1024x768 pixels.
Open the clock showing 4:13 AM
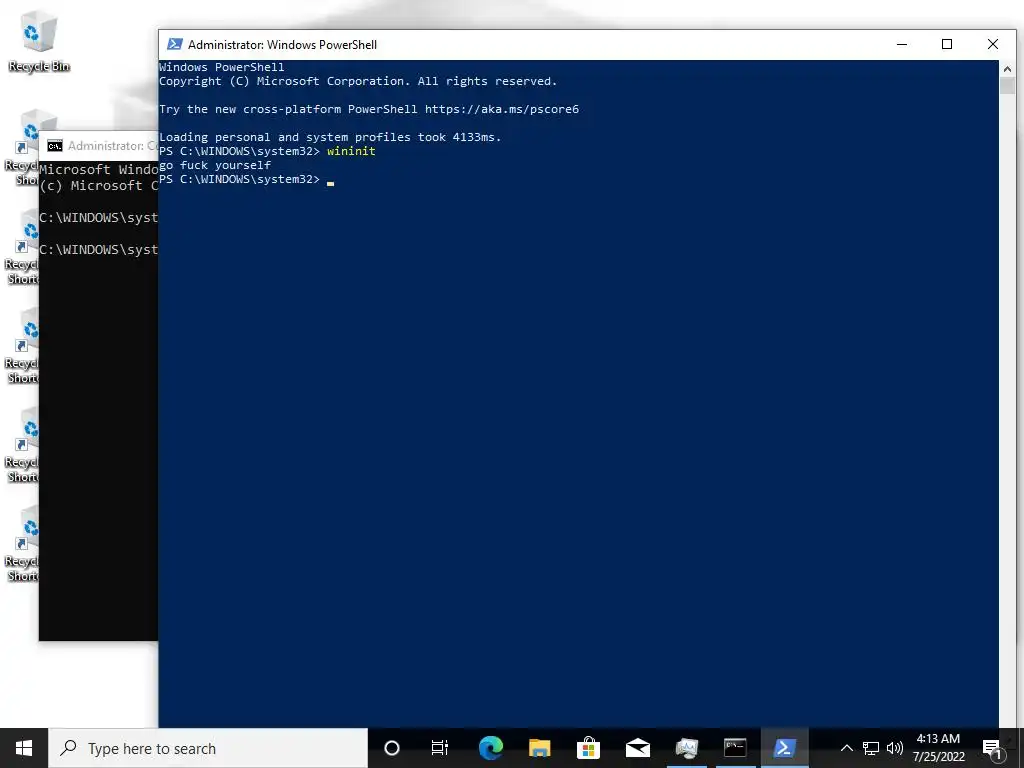938,748
